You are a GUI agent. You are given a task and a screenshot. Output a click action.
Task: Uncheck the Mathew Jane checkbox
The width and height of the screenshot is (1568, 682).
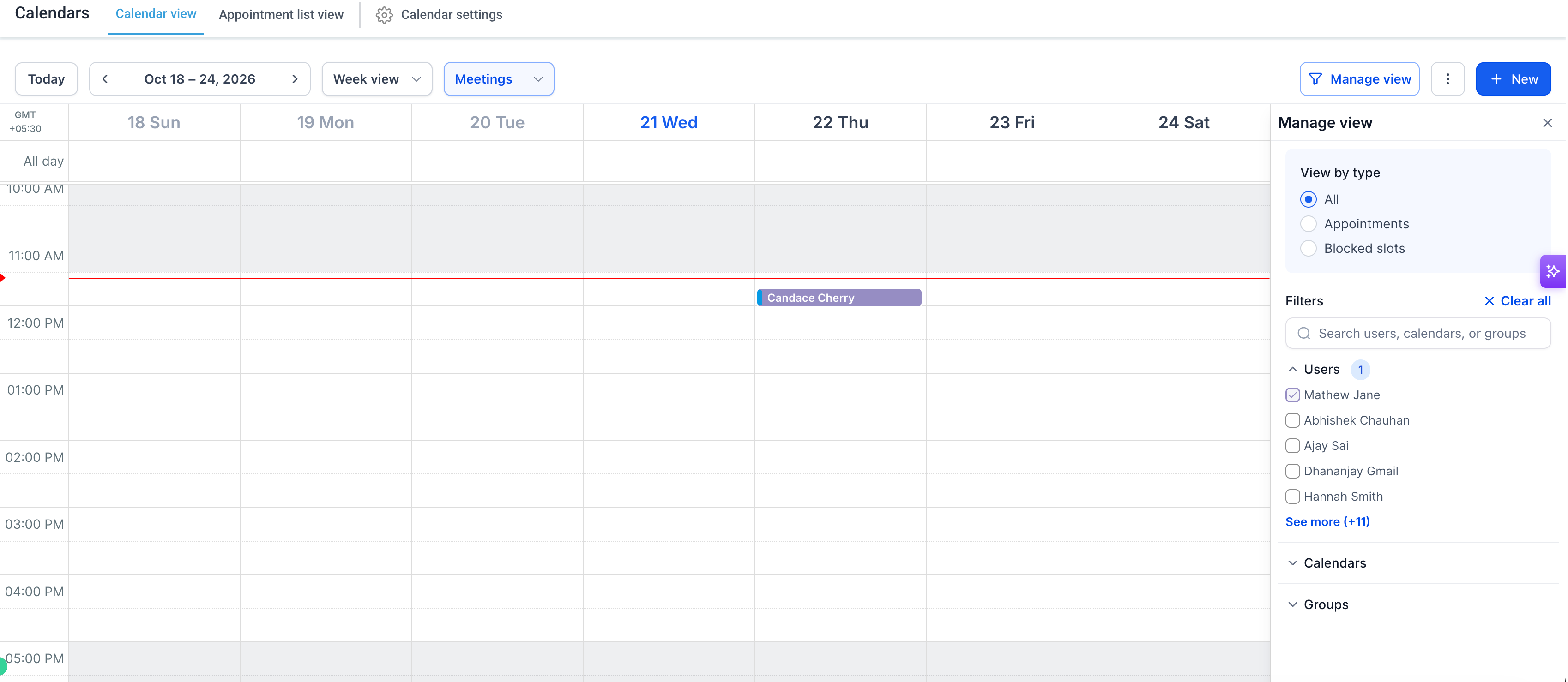click(x=1292, y=395)
